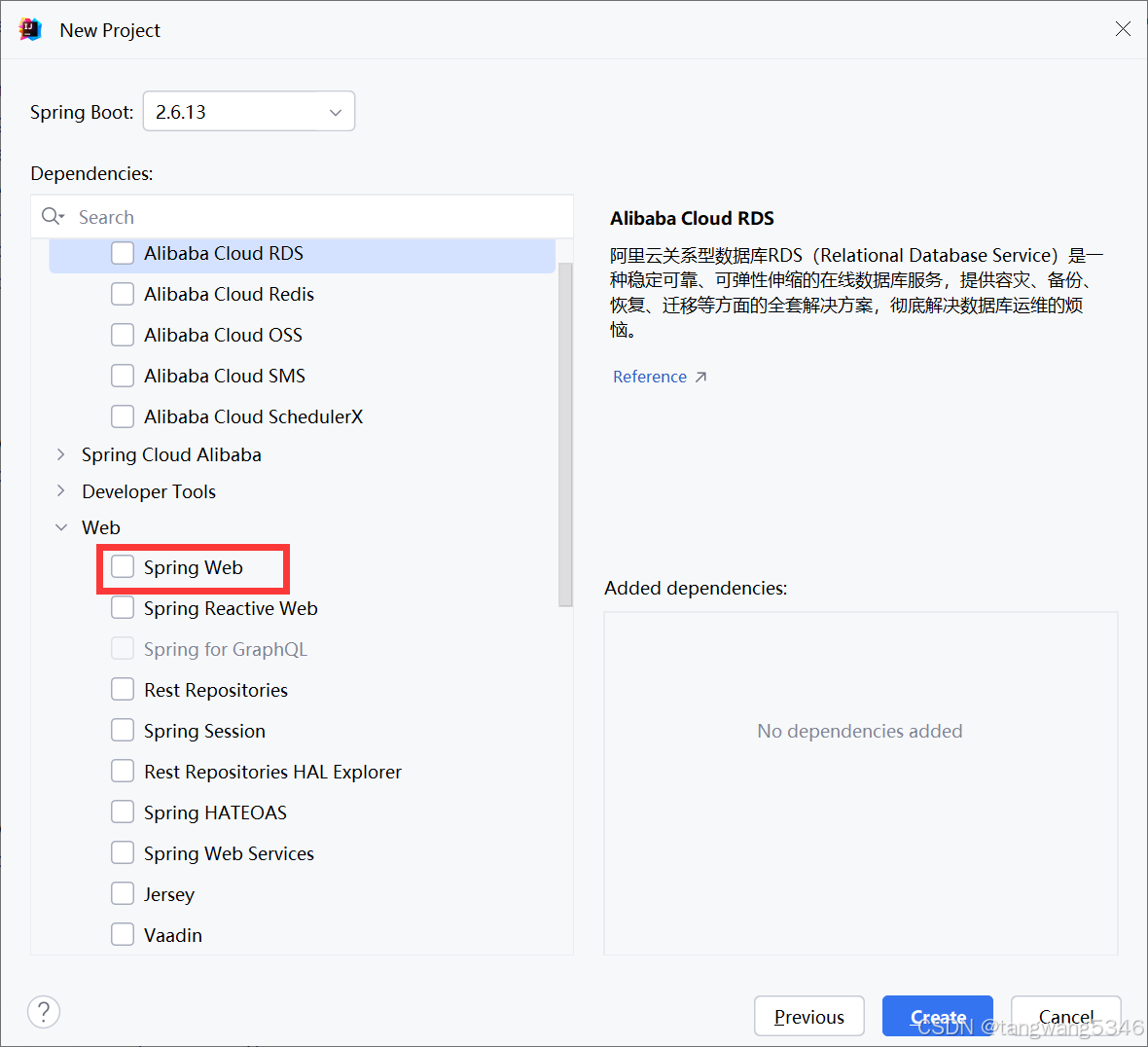This screenshot has width=1148, height=1047.
Task: Select the Spring Reactive Web row text
Action: 231,608
